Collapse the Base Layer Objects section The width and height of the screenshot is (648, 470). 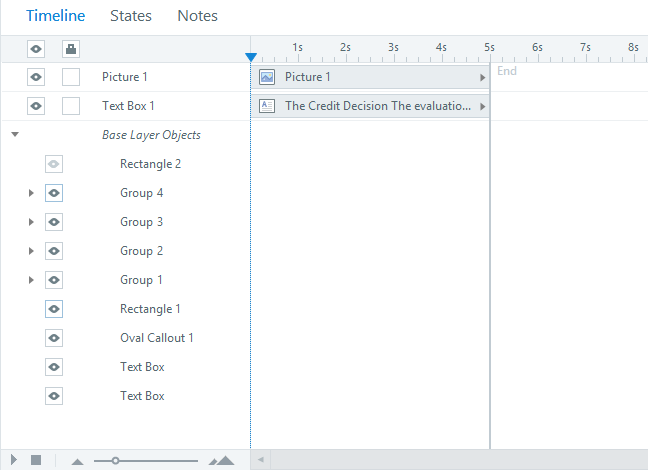(x=15, y=134)
